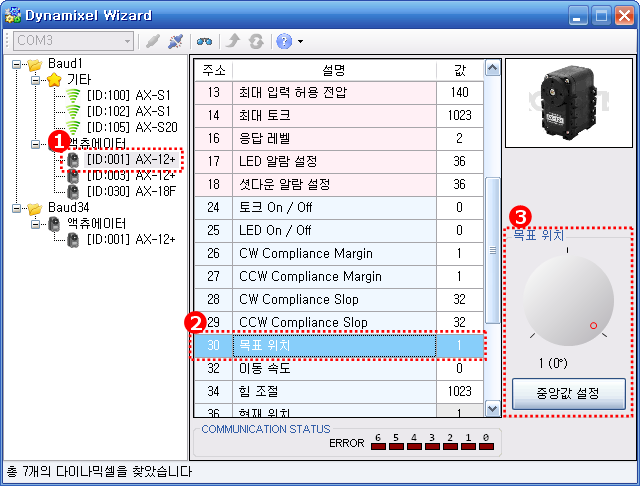Click the refresh arrows toolbar icon
This screenshot has width=640, height=486.
coord(256,41)
